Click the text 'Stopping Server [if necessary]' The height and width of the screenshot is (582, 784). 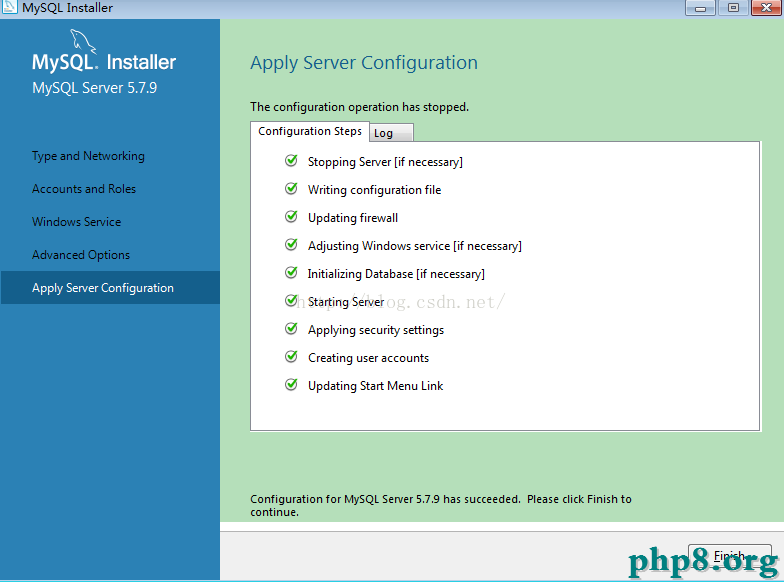[385, 162]
